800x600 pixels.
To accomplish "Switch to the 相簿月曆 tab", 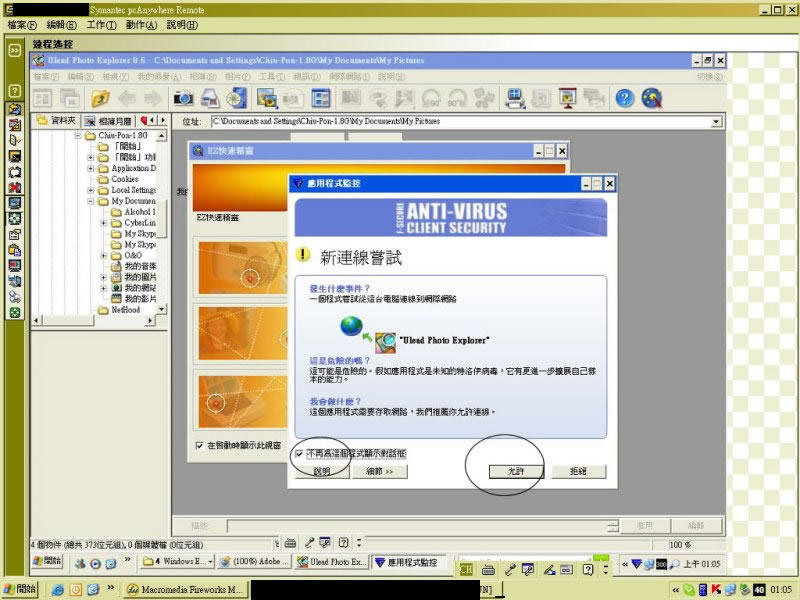I will (109, 121).
